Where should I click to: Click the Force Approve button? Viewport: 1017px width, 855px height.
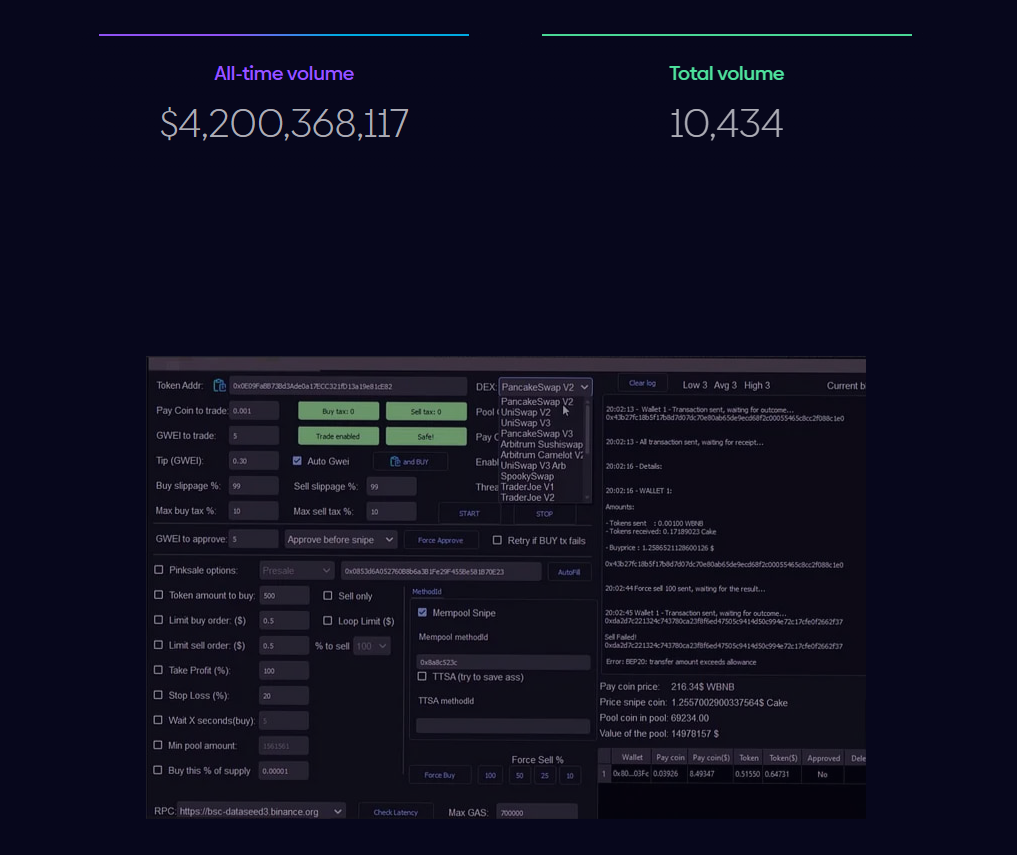440,540
